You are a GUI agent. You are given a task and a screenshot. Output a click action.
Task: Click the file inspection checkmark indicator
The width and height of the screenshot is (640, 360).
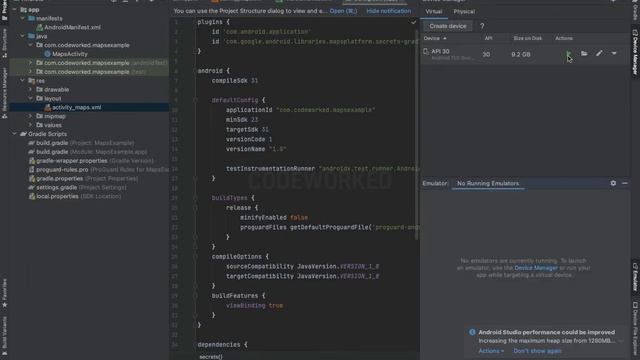(x=413, y=22)
